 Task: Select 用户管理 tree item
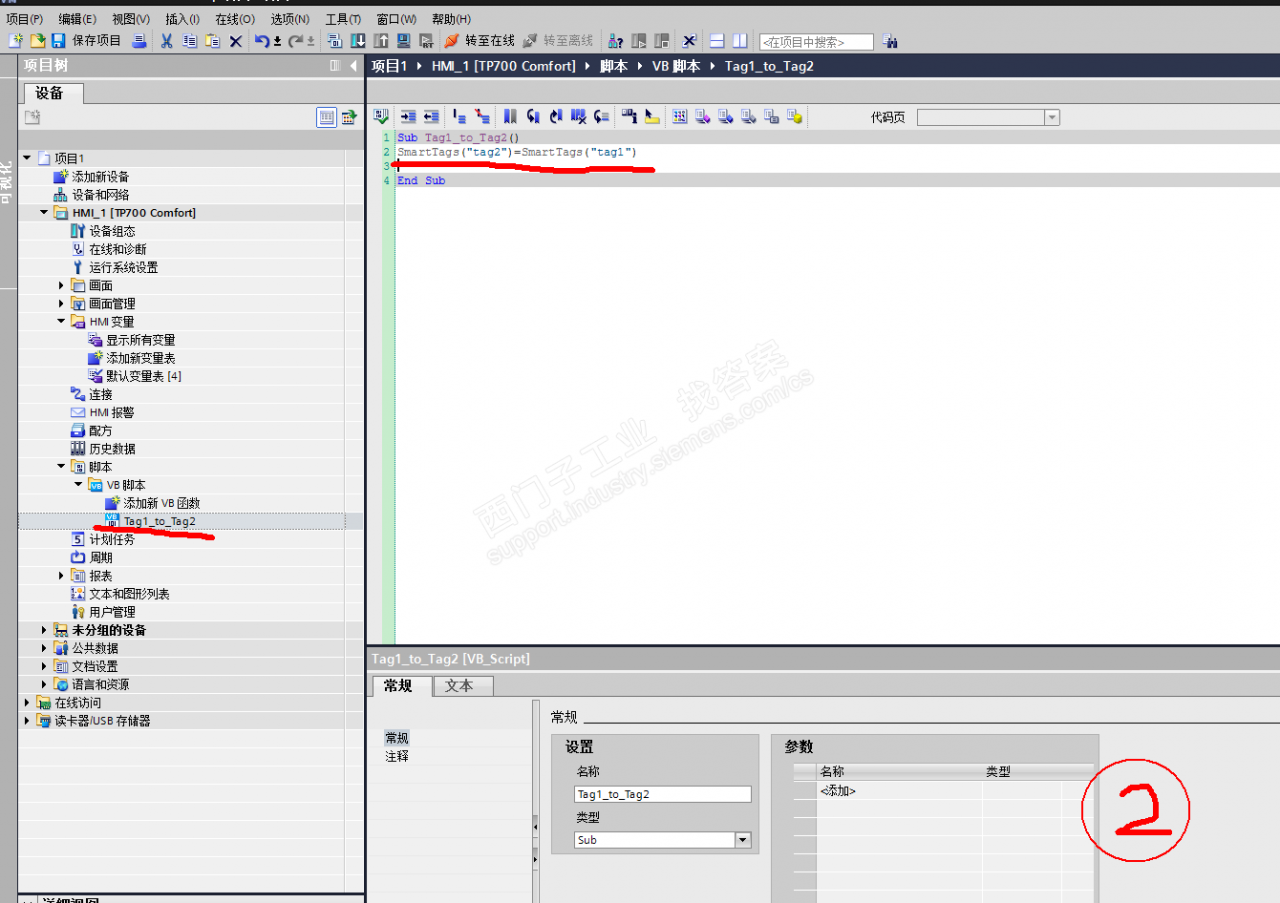click(112, 612)
